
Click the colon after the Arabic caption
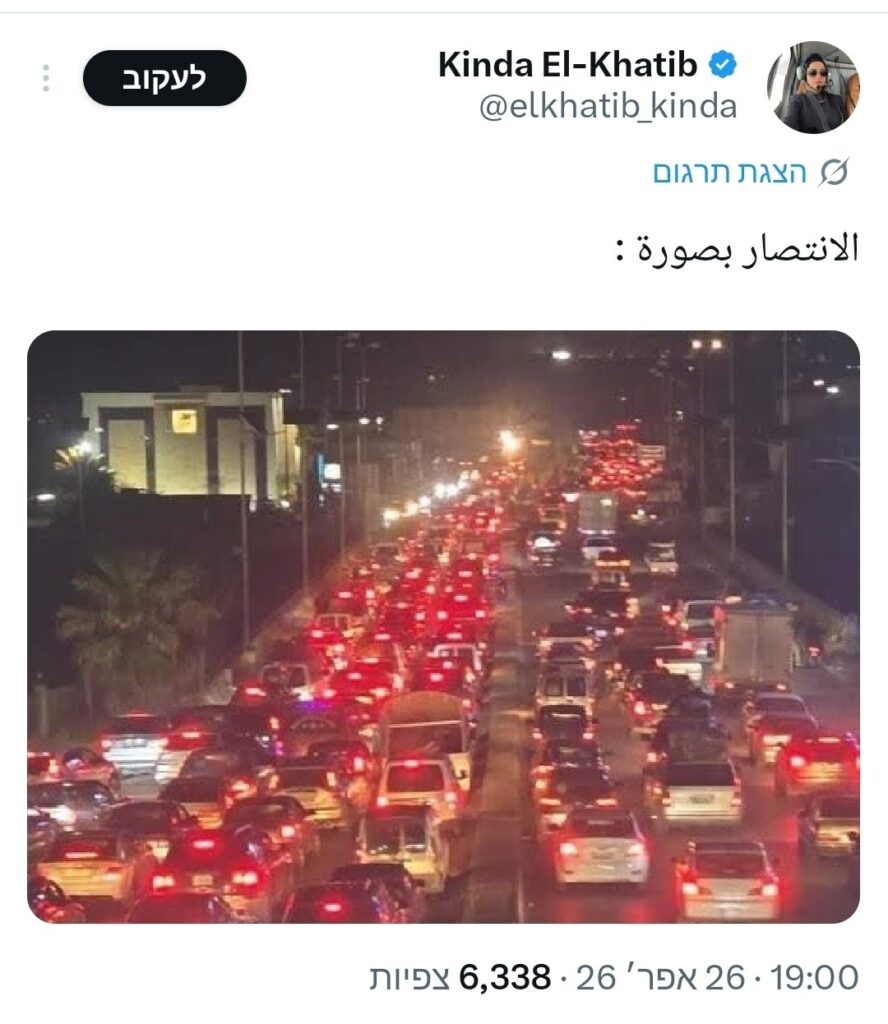(x=619, y=251)
